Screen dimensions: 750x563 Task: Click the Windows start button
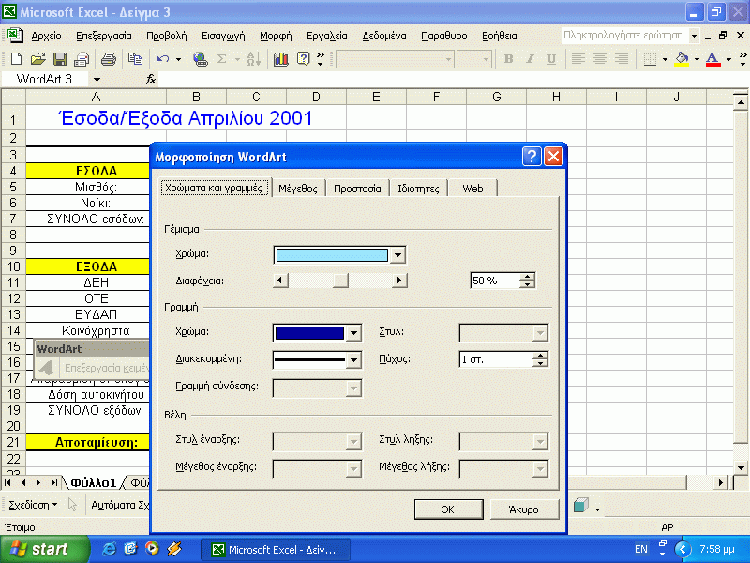tap(44, 549)
